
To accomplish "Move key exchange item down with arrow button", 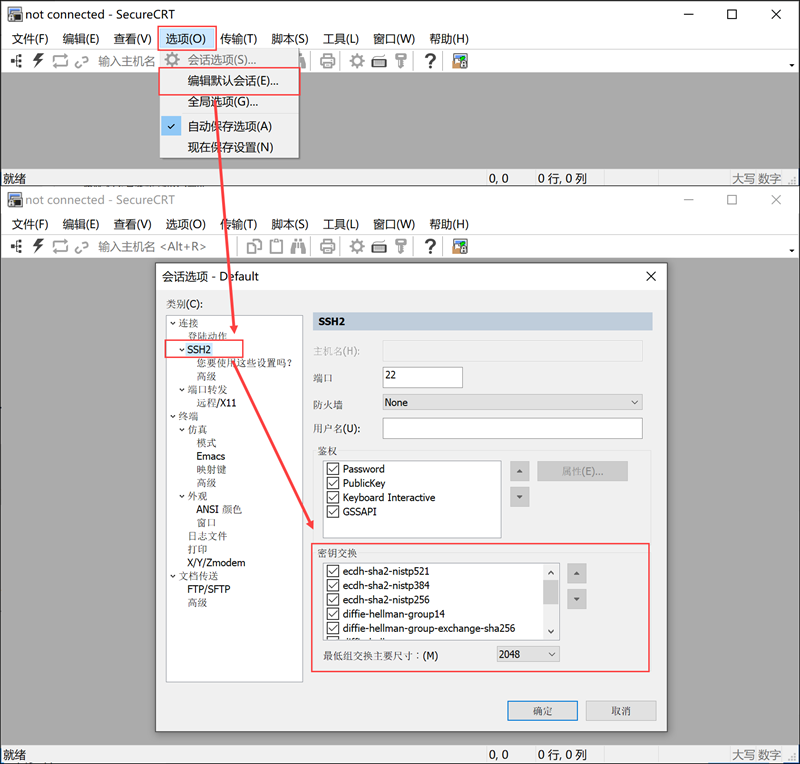I will tap(576, 599).
